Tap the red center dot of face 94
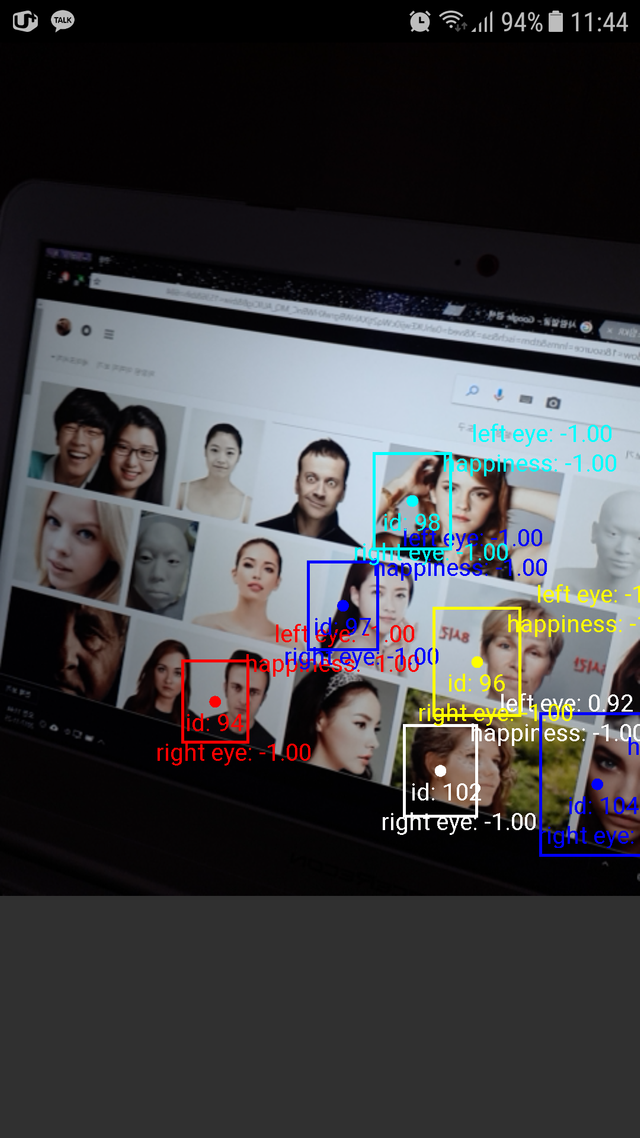This screenshot has height=1138, width=640. point(215,701)
